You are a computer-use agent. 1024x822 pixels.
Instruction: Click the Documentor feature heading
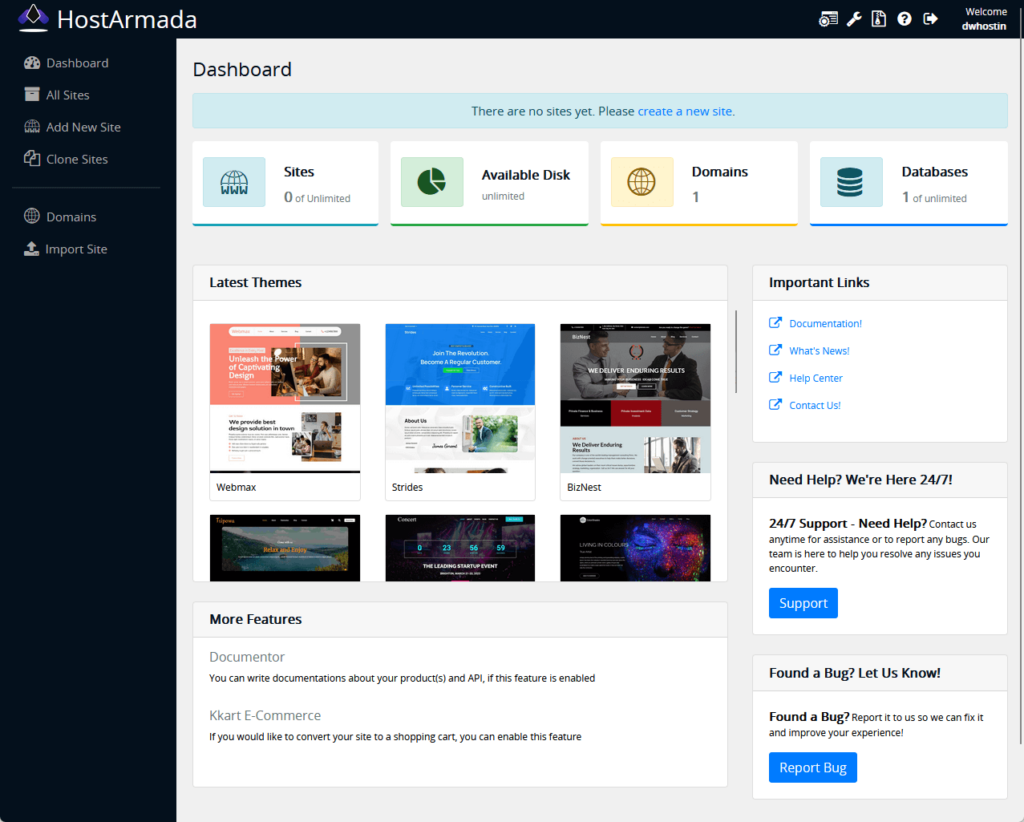[x=247, y=657]
